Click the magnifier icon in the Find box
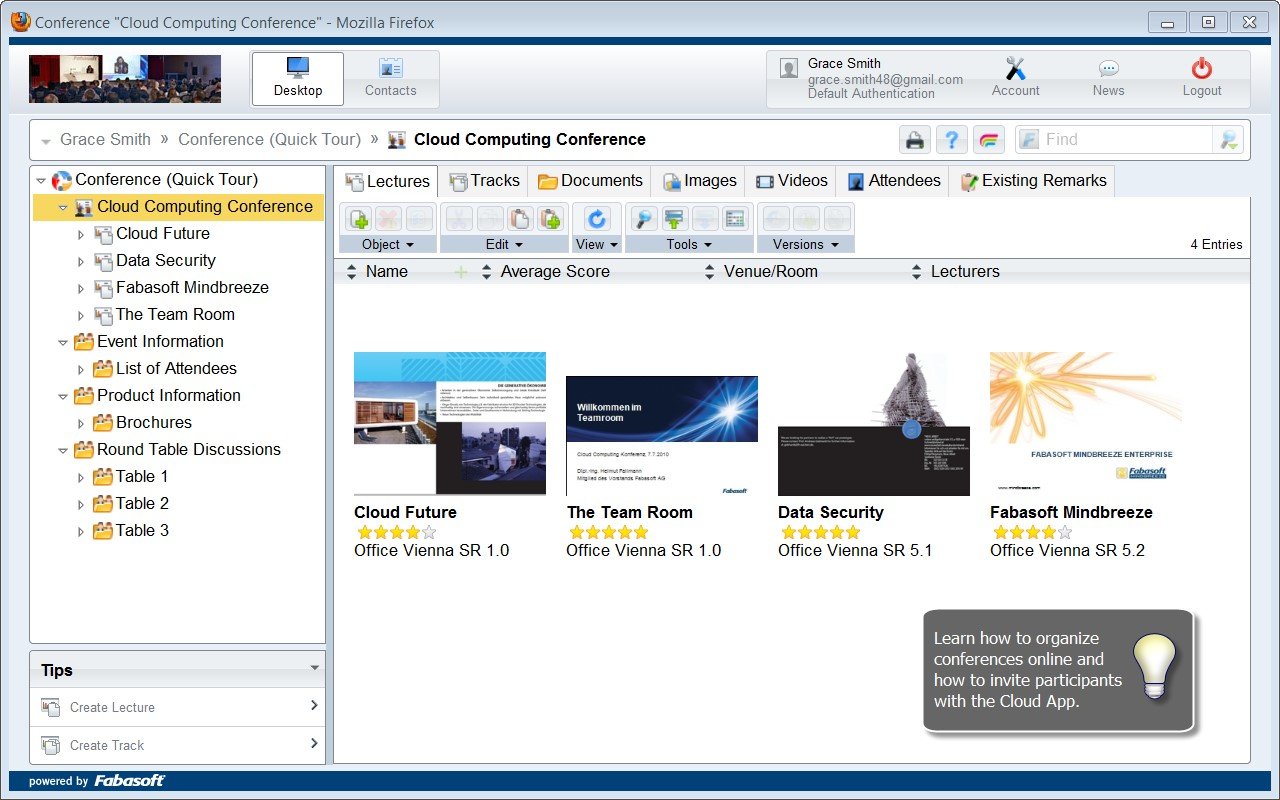 pos(1228,140)
